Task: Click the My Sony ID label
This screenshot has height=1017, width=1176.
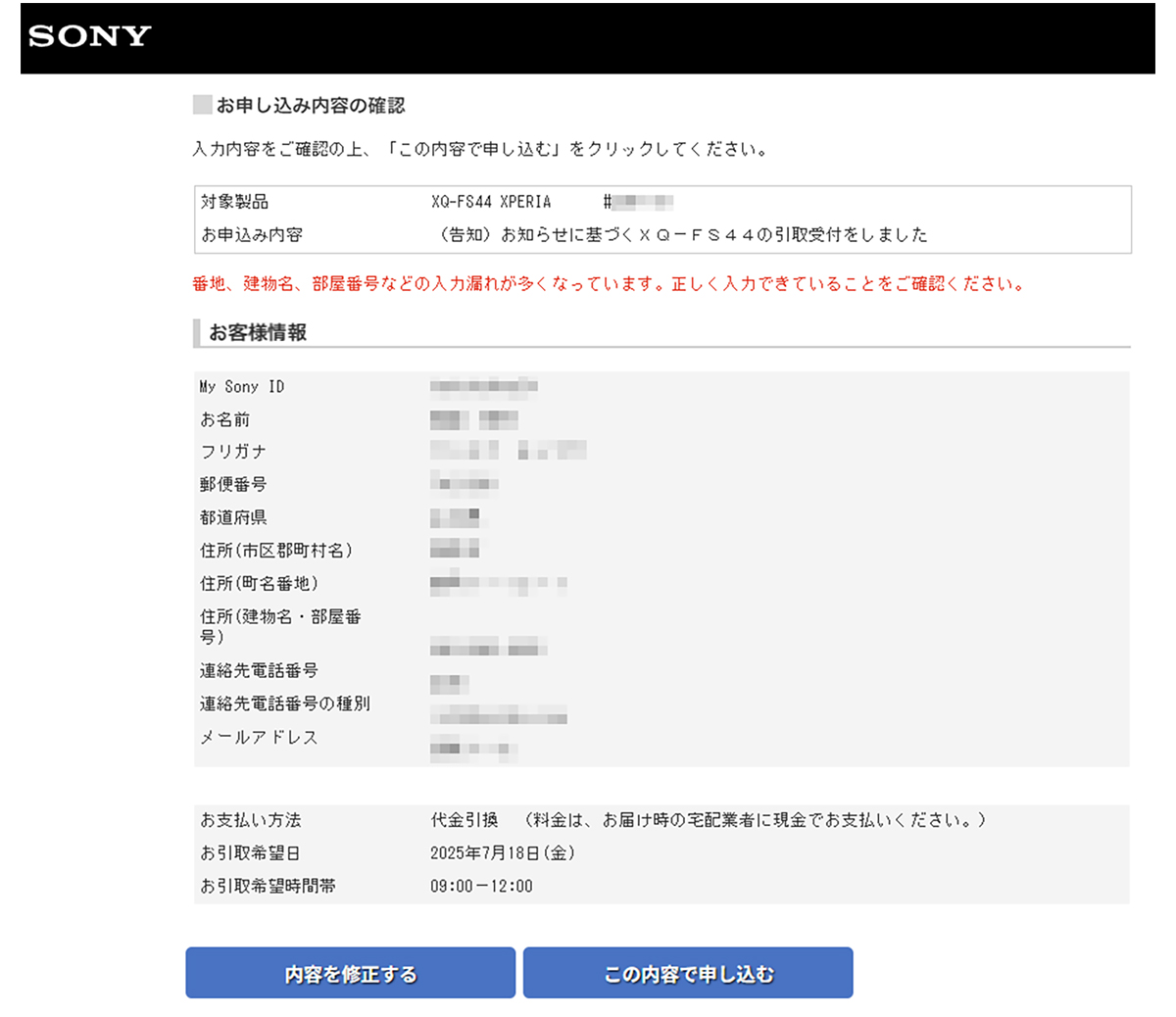Action: [x=242, y=387]
